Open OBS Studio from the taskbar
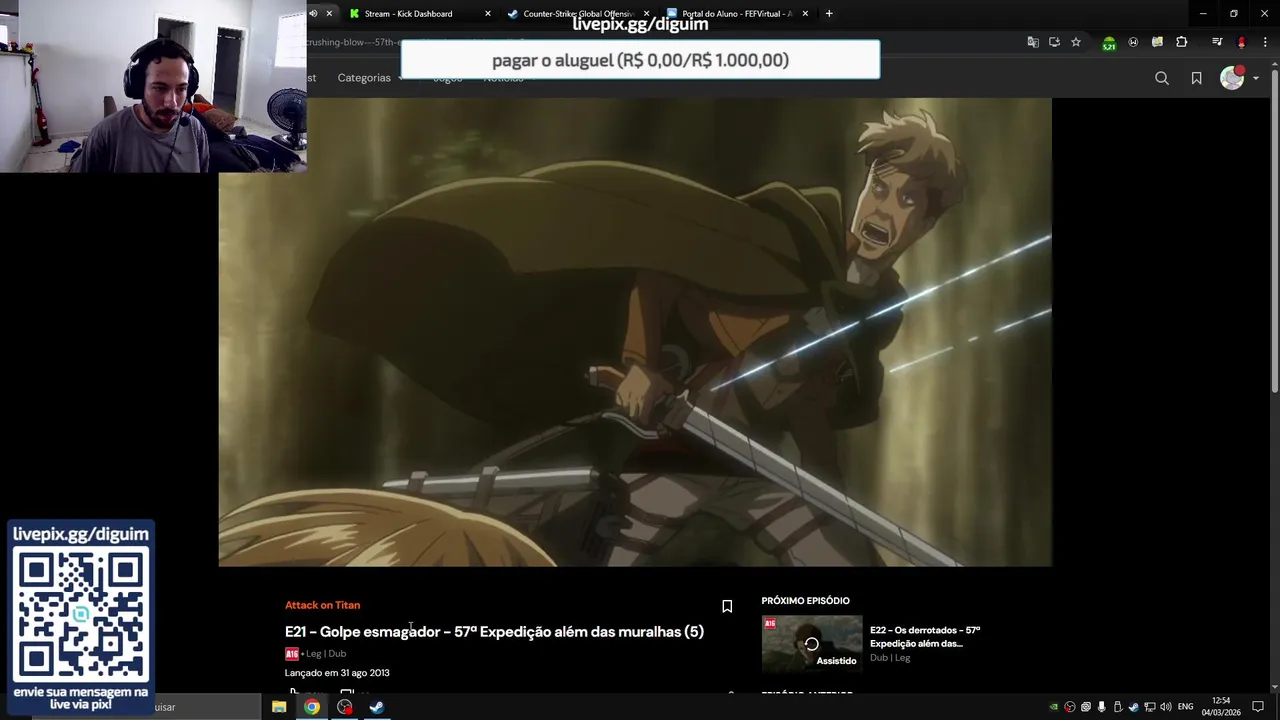Viewport: 1280px width, 720px height. tap(345, 707)
